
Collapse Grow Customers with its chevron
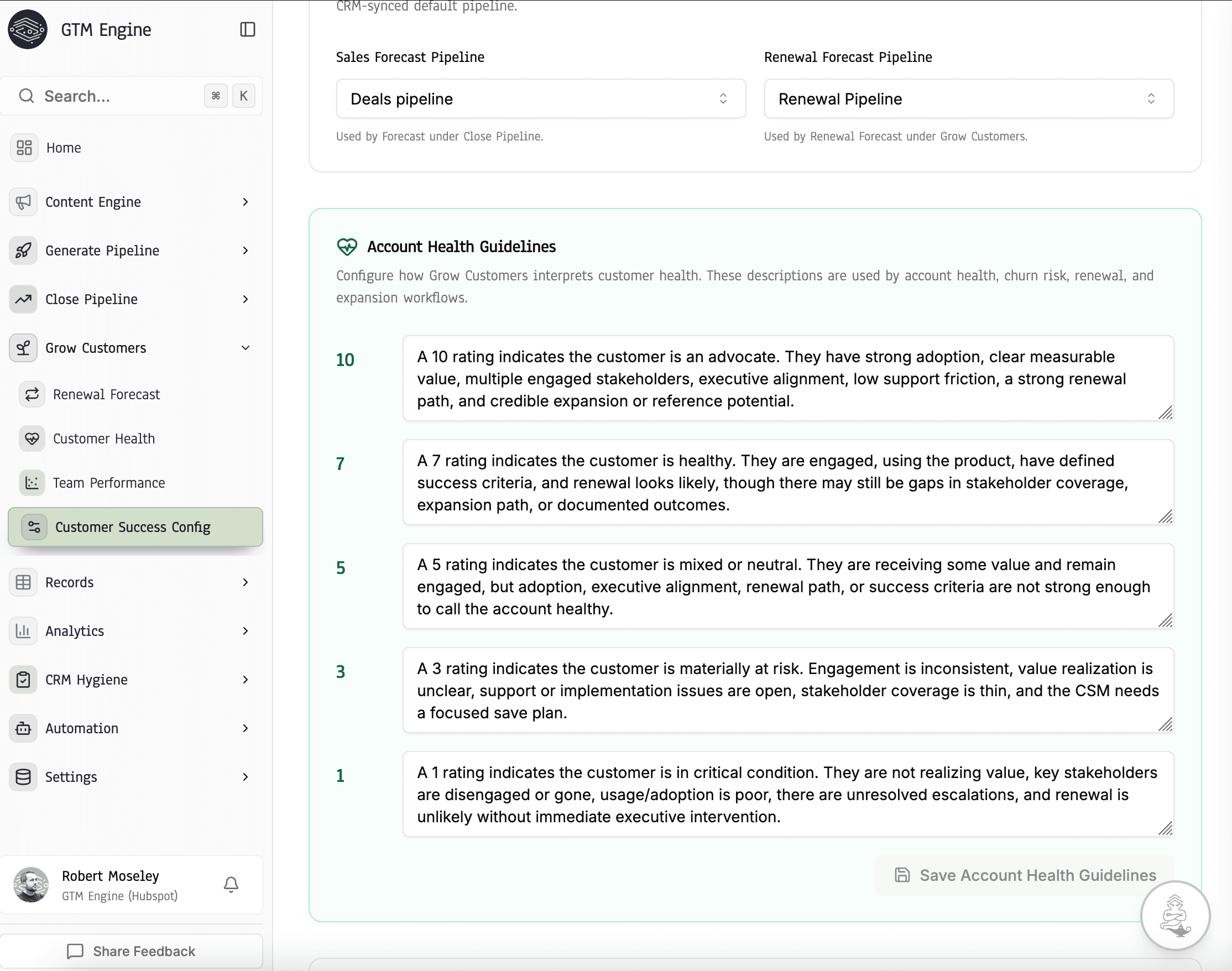(246, 348)
